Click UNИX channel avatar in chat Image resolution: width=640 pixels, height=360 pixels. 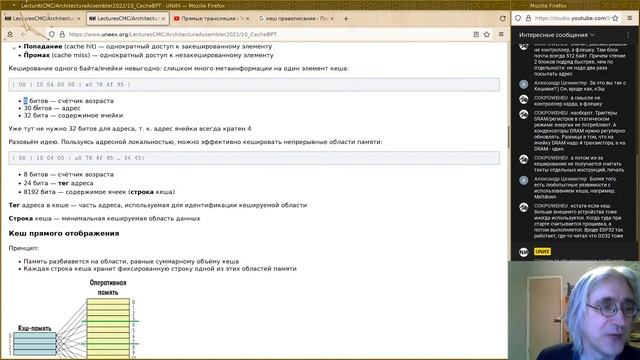coord(524,252)
